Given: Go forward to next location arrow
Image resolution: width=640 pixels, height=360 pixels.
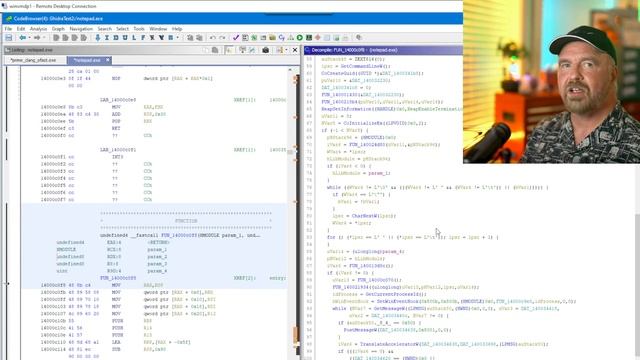Looking at the screenshot, I should 37,38.
